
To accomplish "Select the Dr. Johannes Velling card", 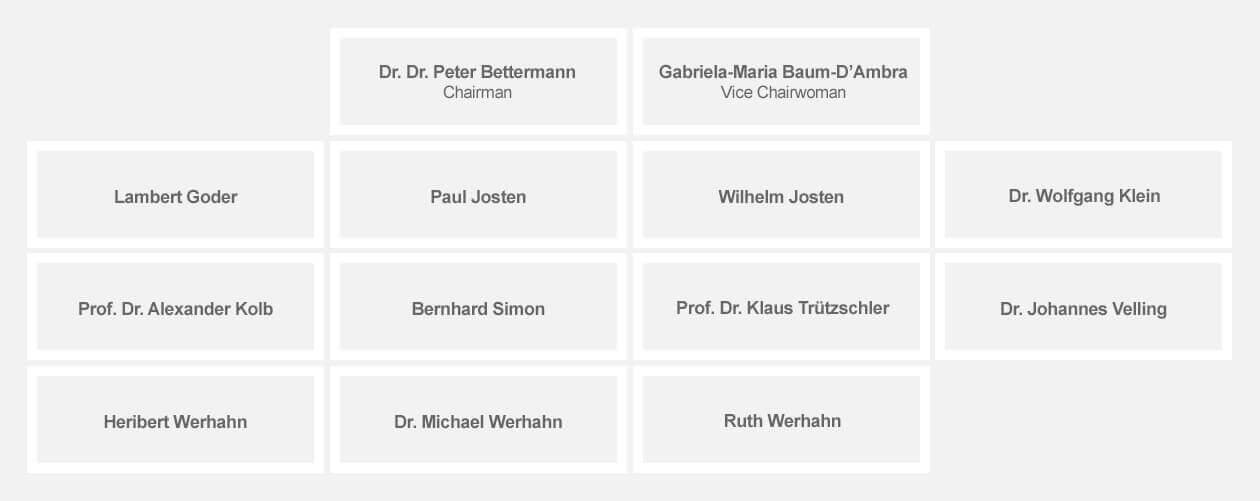I will click(x=1084, y=306).
